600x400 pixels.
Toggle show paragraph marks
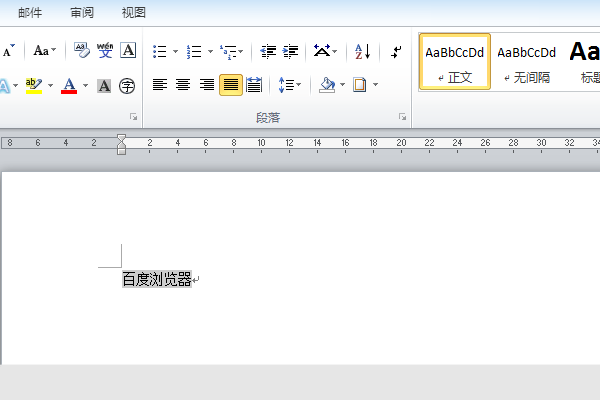396,51
